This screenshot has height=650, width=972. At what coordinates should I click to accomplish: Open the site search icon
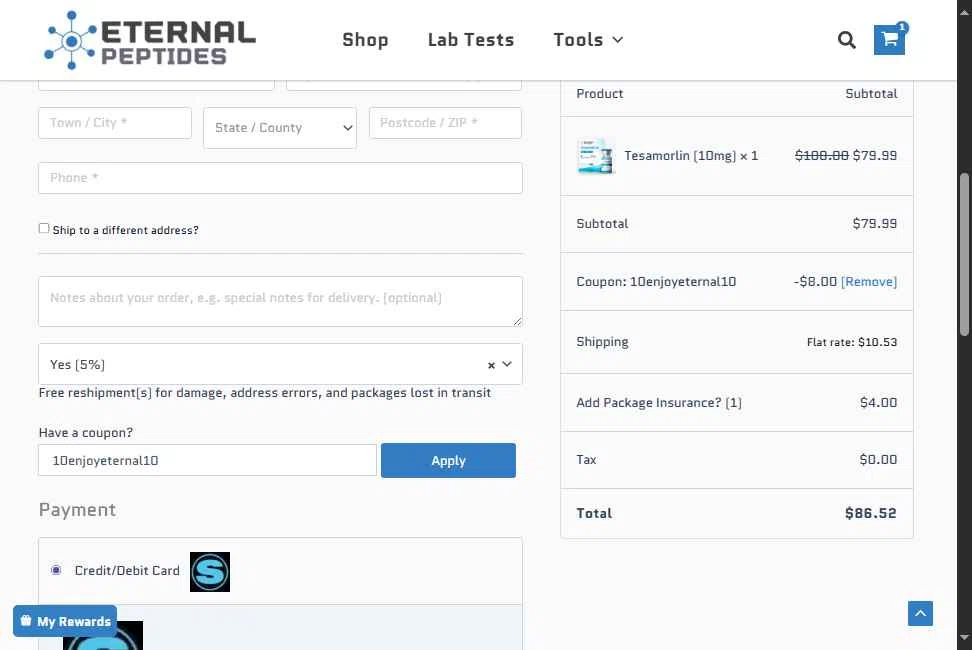pyautogui.click(x=846, y=40)
